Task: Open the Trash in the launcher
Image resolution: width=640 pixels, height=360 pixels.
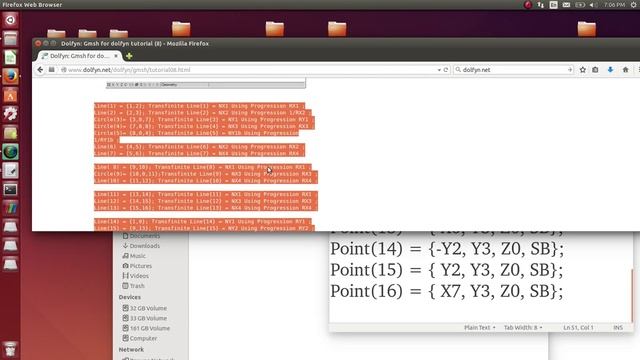Action: 10,349
